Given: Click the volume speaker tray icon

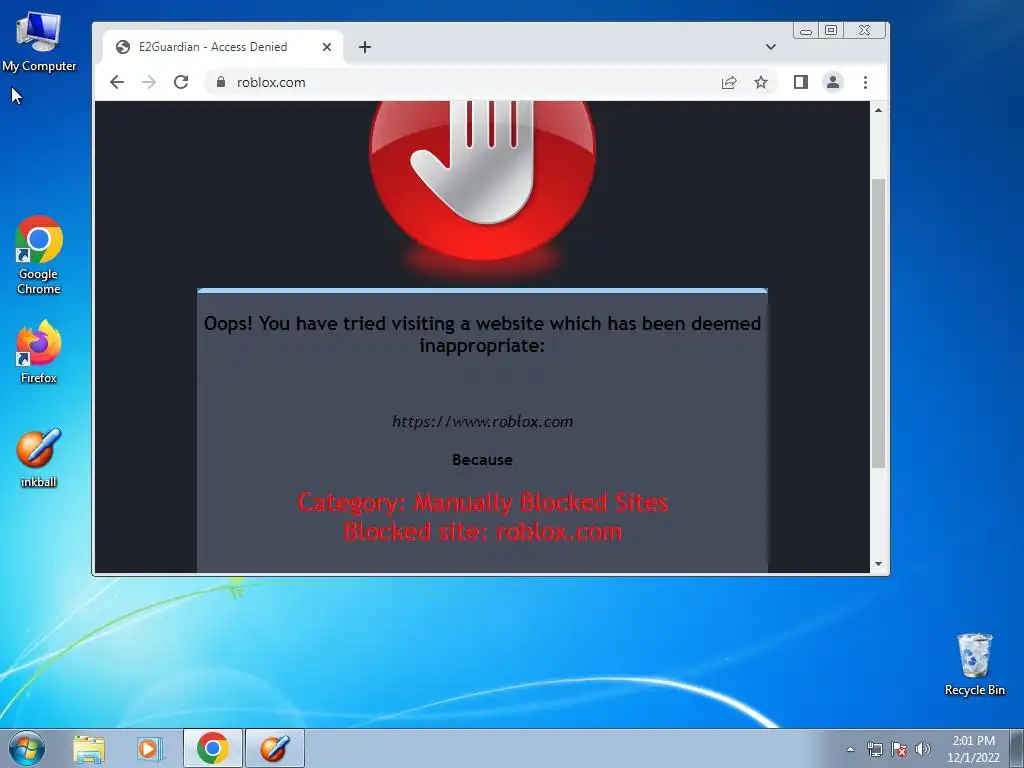Looking at the screenshot, I should (x=922, y=749).
